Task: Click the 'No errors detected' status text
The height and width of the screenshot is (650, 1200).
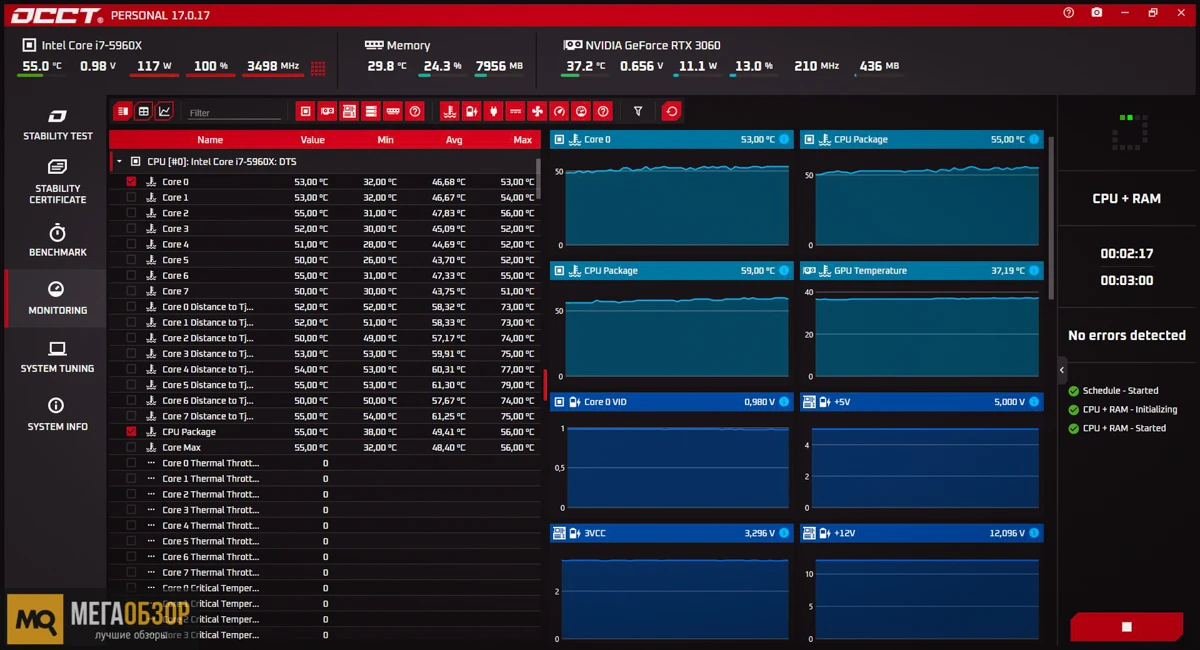Action: [1126, 335]
